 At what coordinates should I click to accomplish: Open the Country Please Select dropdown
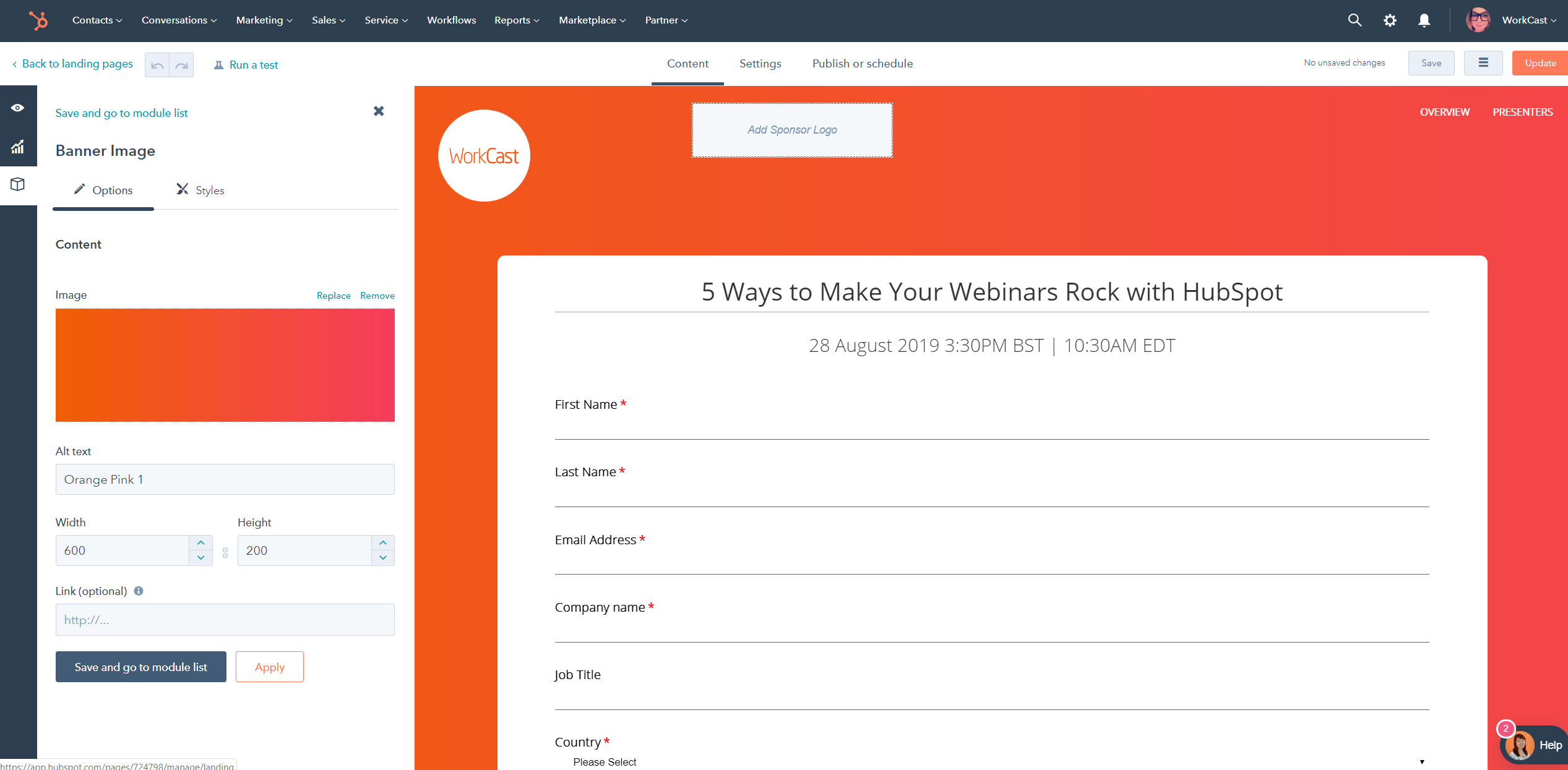(x=992, y=762)
